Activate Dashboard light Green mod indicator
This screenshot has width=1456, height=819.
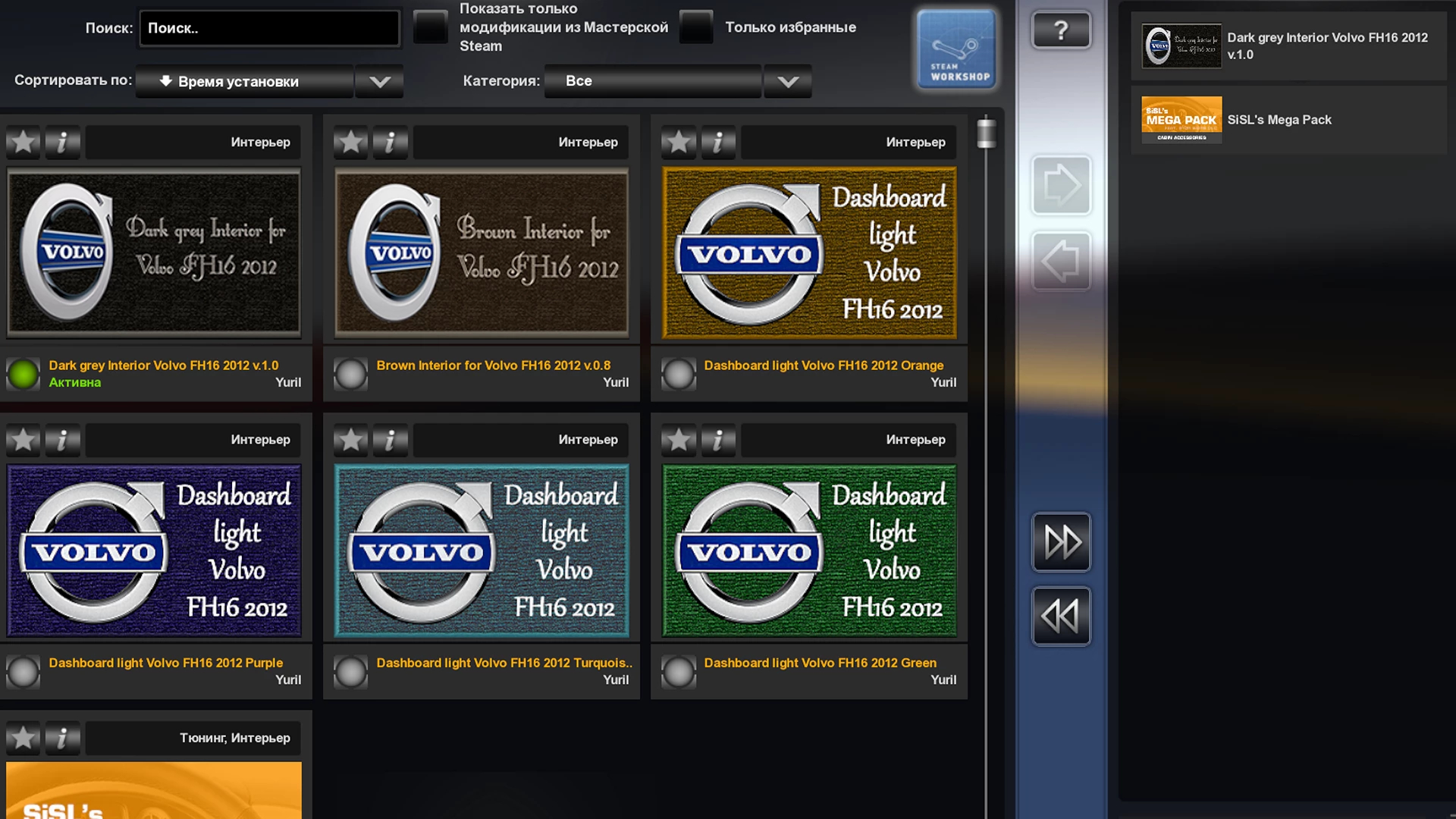(x=678, y=671)
